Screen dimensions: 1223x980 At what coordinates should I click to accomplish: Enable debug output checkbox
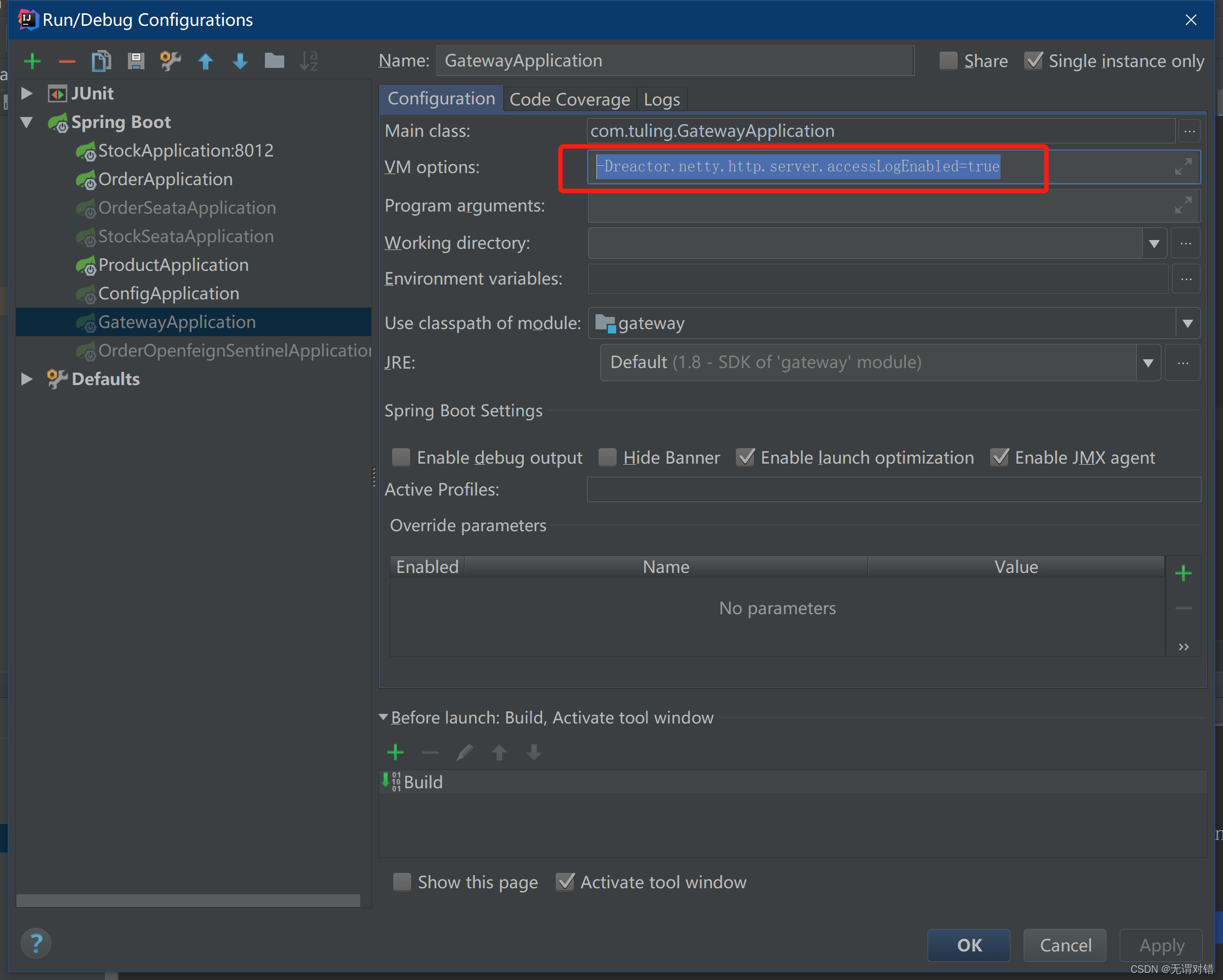point(401,457)
